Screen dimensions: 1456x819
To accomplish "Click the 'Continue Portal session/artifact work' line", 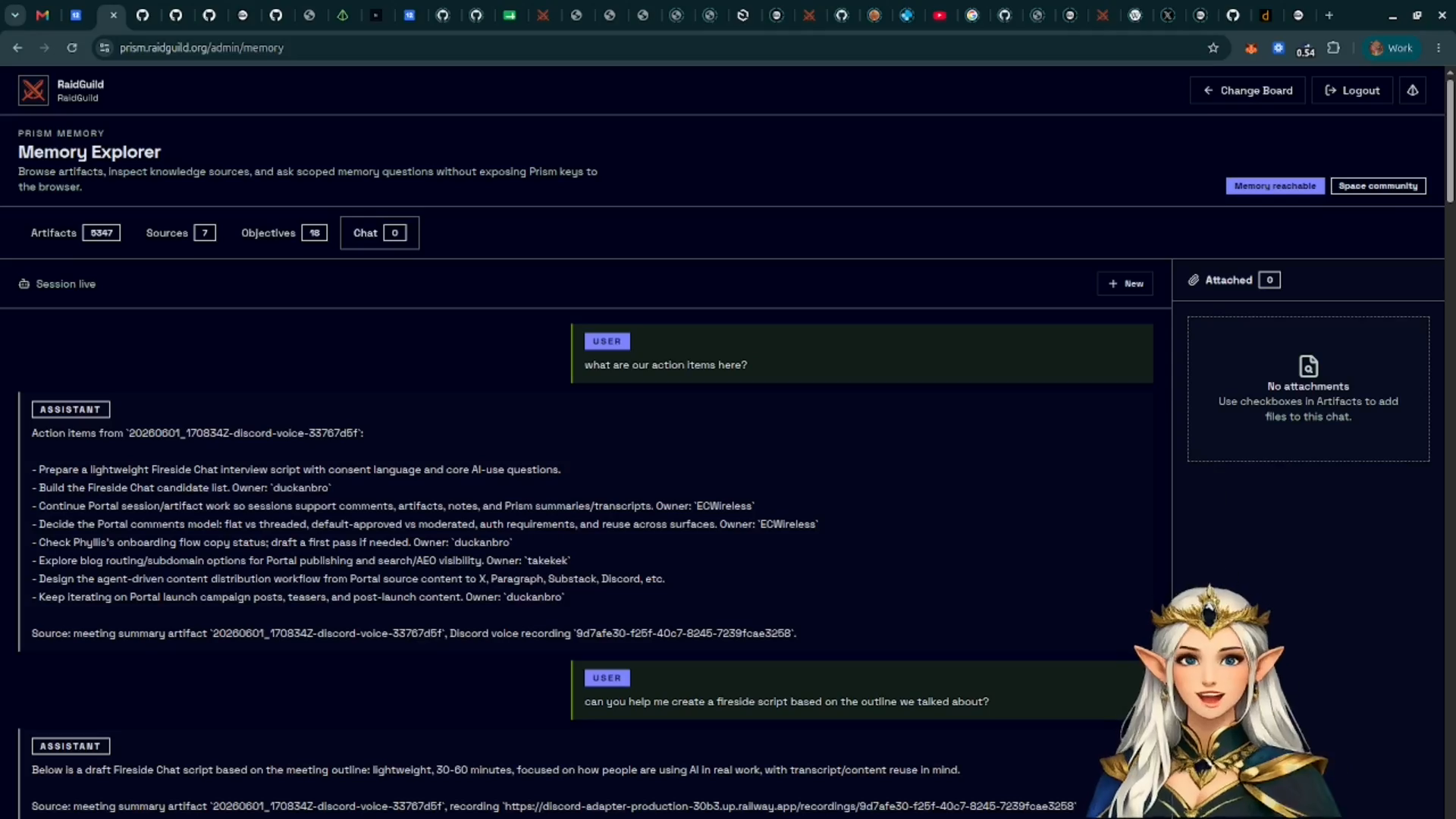I will [393, 506].
